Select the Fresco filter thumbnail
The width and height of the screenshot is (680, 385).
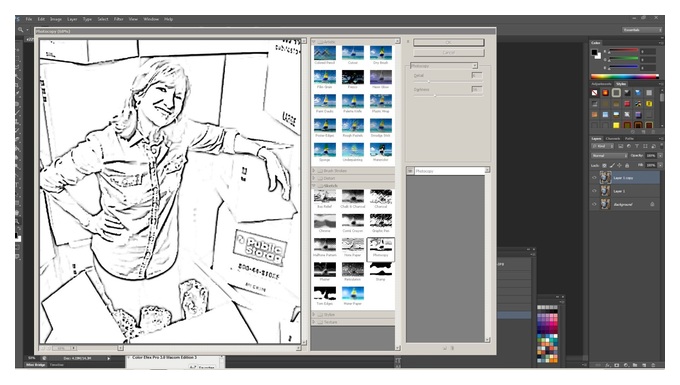pos(353,78)
